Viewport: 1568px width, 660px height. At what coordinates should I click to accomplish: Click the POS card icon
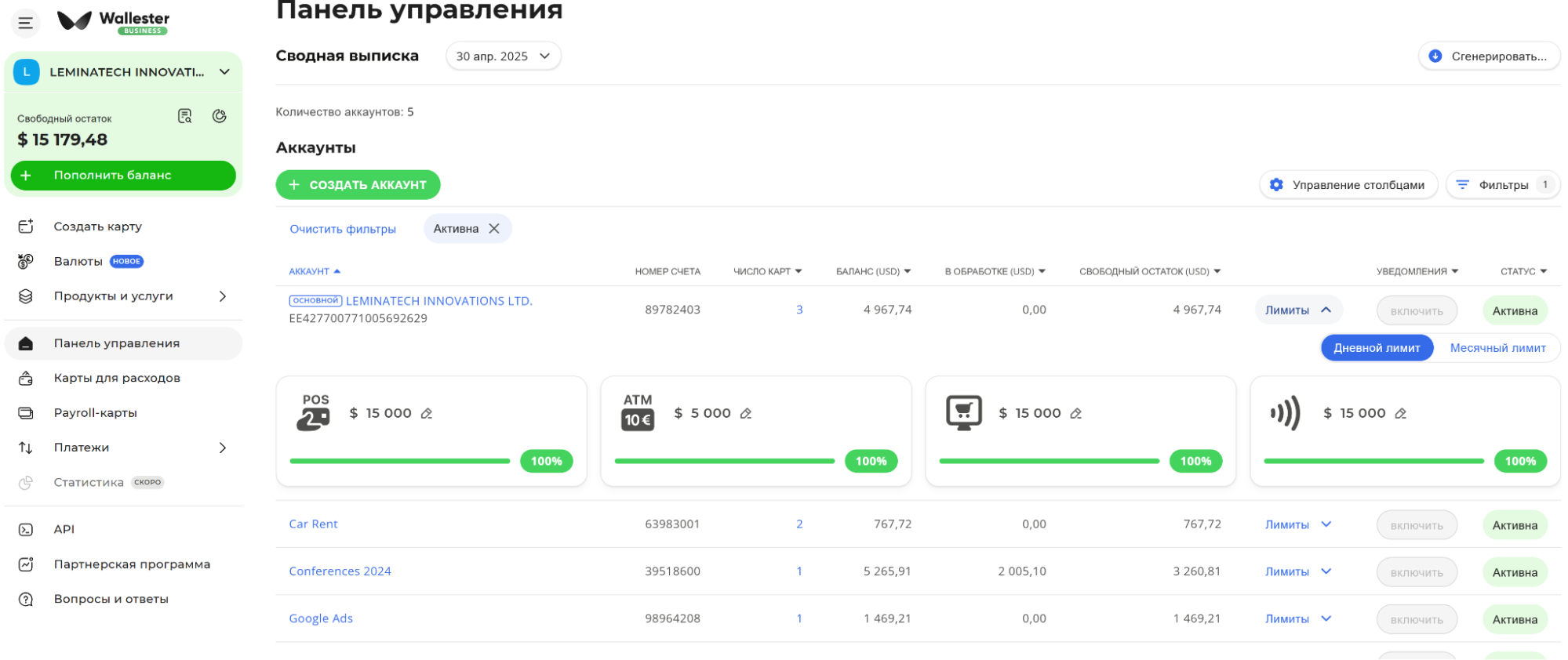point(314,412)
